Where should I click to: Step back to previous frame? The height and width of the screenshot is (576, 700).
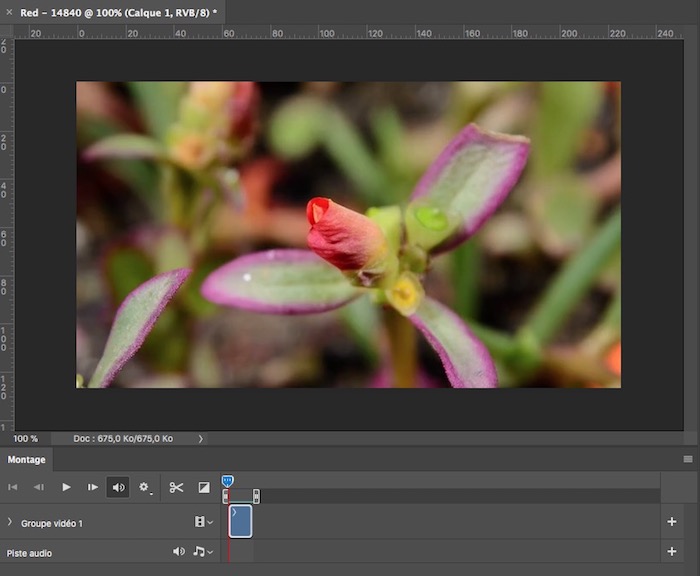39,487
